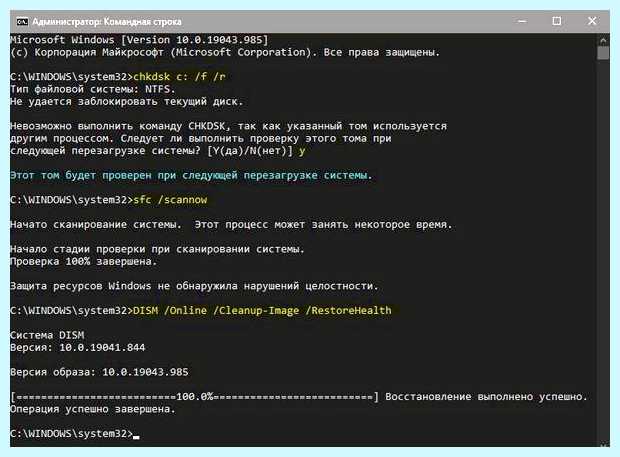
Task: Click 'Восстановление выполнено успешно.' text
Action: [x=486, y=397]
